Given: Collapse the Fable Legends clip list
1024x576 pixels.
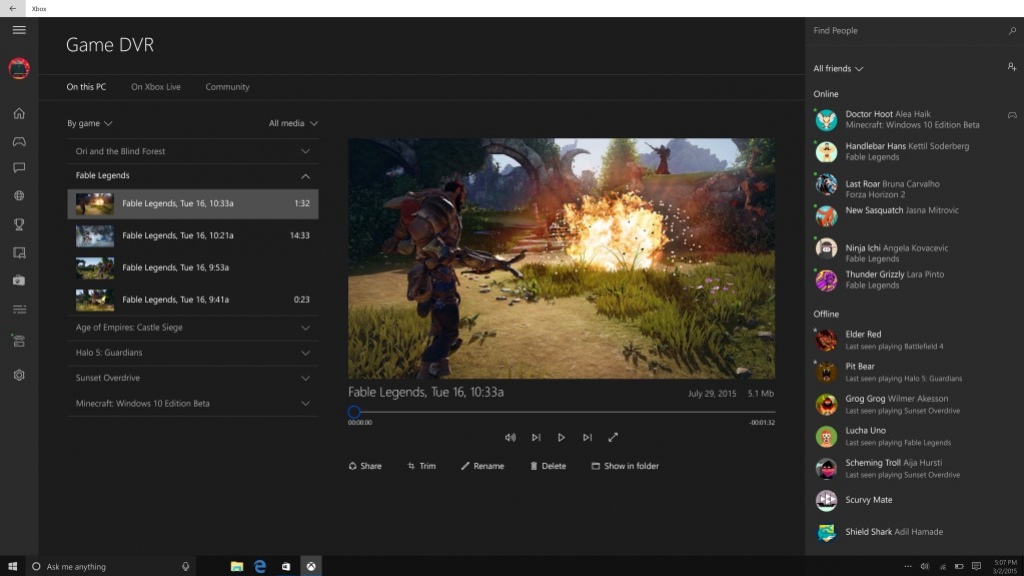Looking at the screenshot, I should (x=306, y=175).
